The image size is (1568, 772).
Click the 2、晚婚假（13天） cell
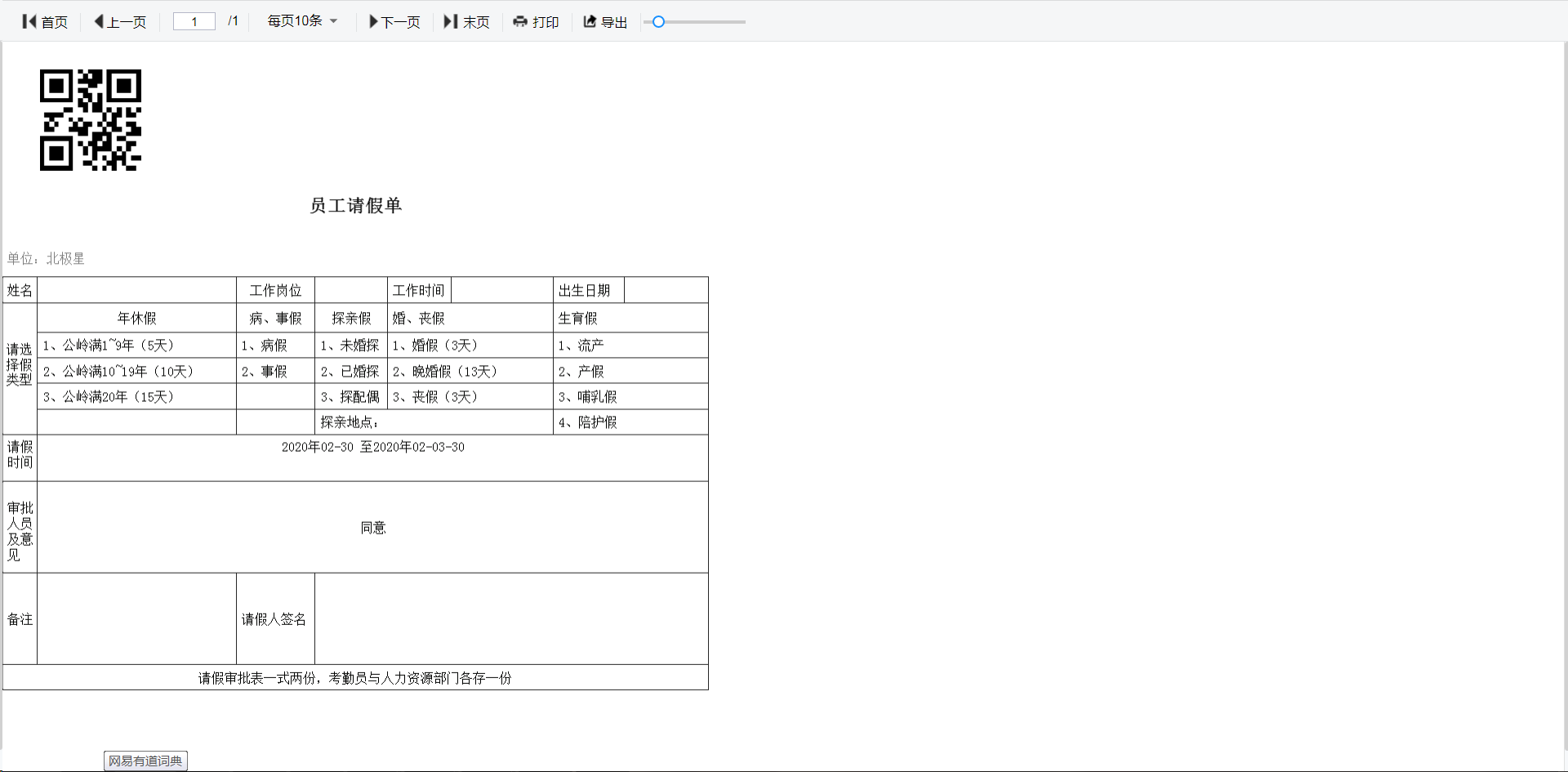pyautogui.click(x=470, y=372)
